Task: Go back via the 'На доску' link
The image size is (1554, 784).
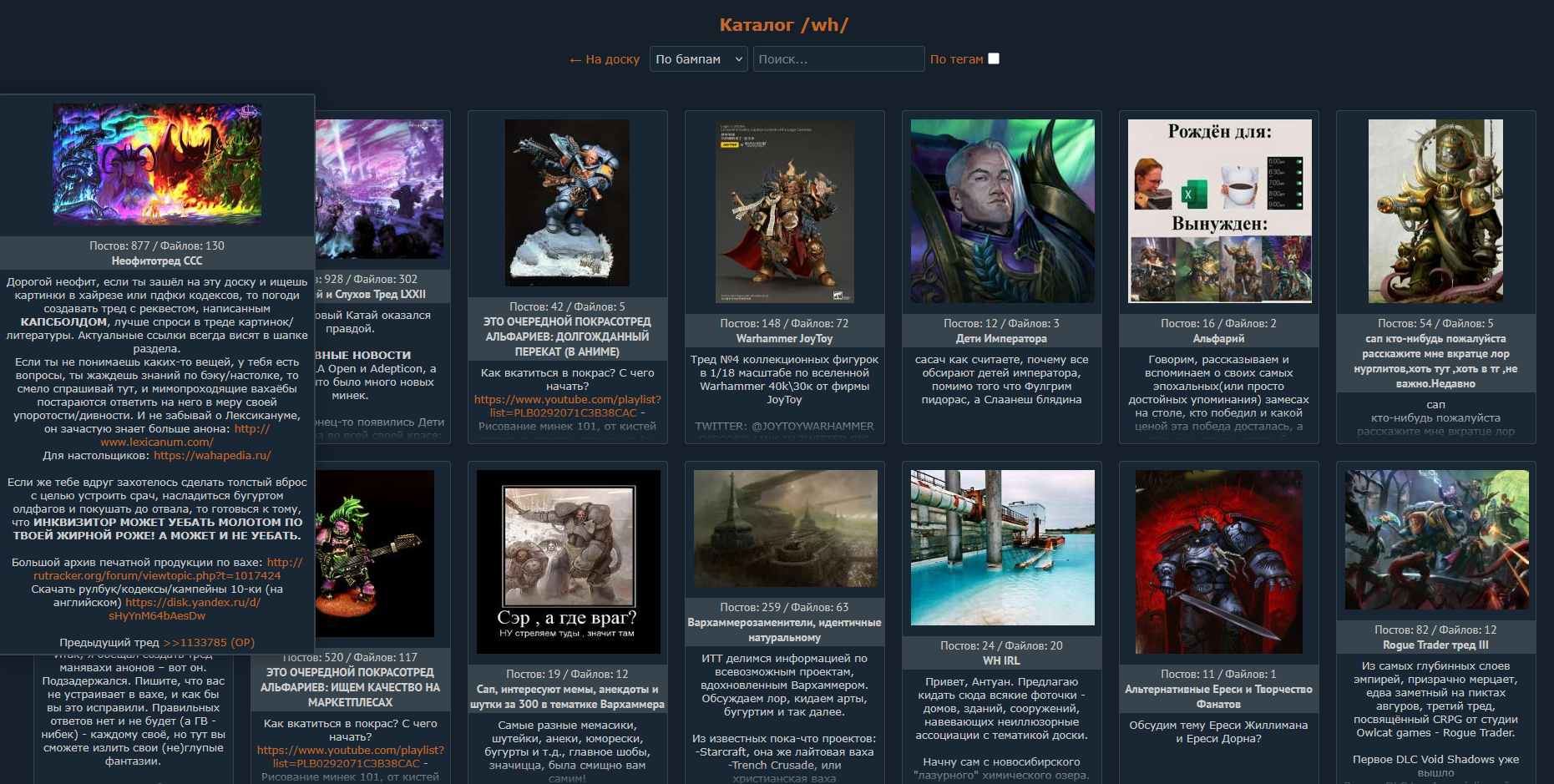Action: tap(605, 59)
